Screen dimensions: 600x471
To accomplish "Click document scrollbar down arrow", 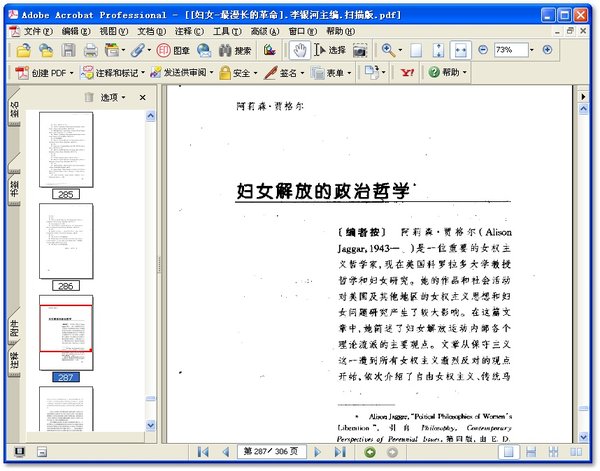I will tap(583, 437).
